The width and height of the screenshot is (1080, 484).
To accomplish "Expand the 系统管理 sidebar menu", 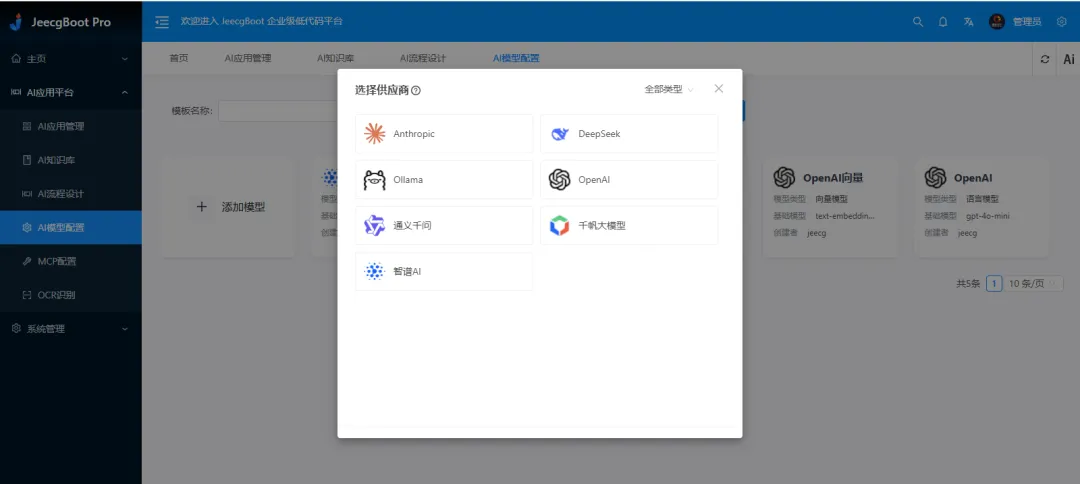I will point(71,328).
